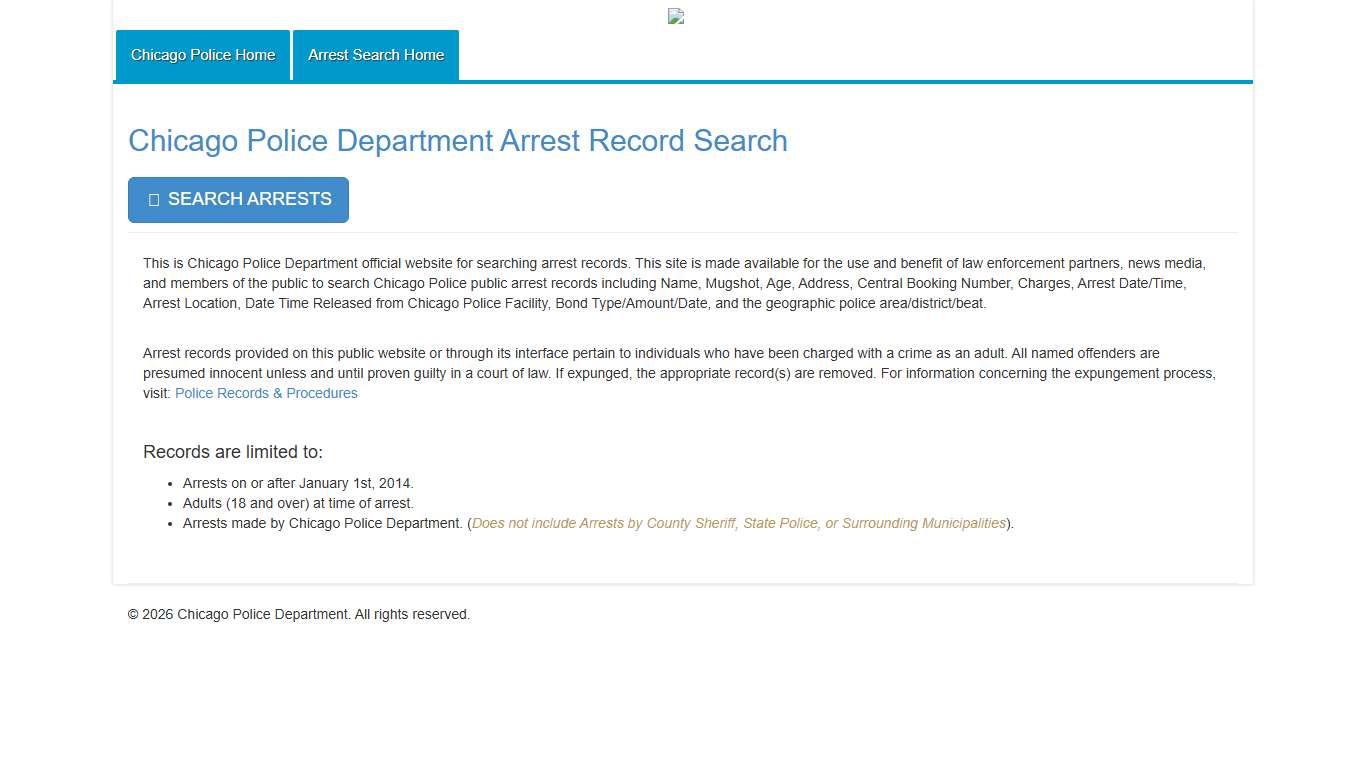Click the Chicago Police Department page heading

click(457, 140)
